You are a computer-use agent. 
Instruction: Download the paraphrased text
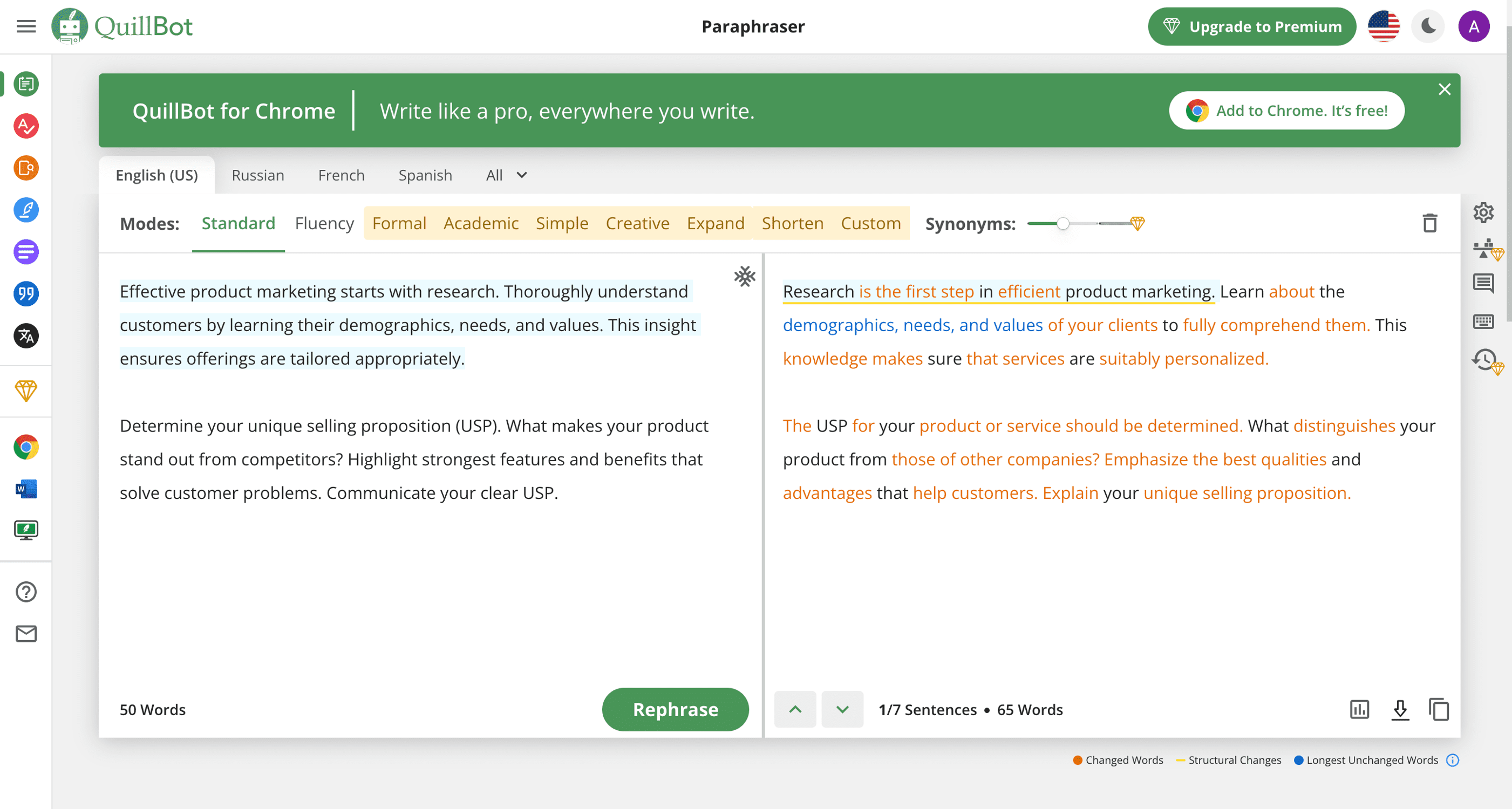click(1400, 709)
